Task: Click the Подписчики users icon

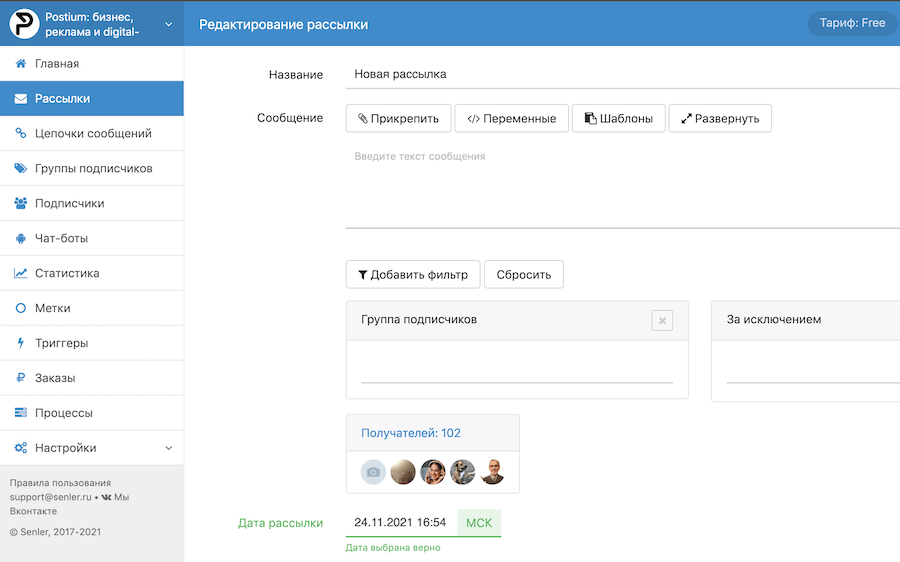Action: pos(20,203)
